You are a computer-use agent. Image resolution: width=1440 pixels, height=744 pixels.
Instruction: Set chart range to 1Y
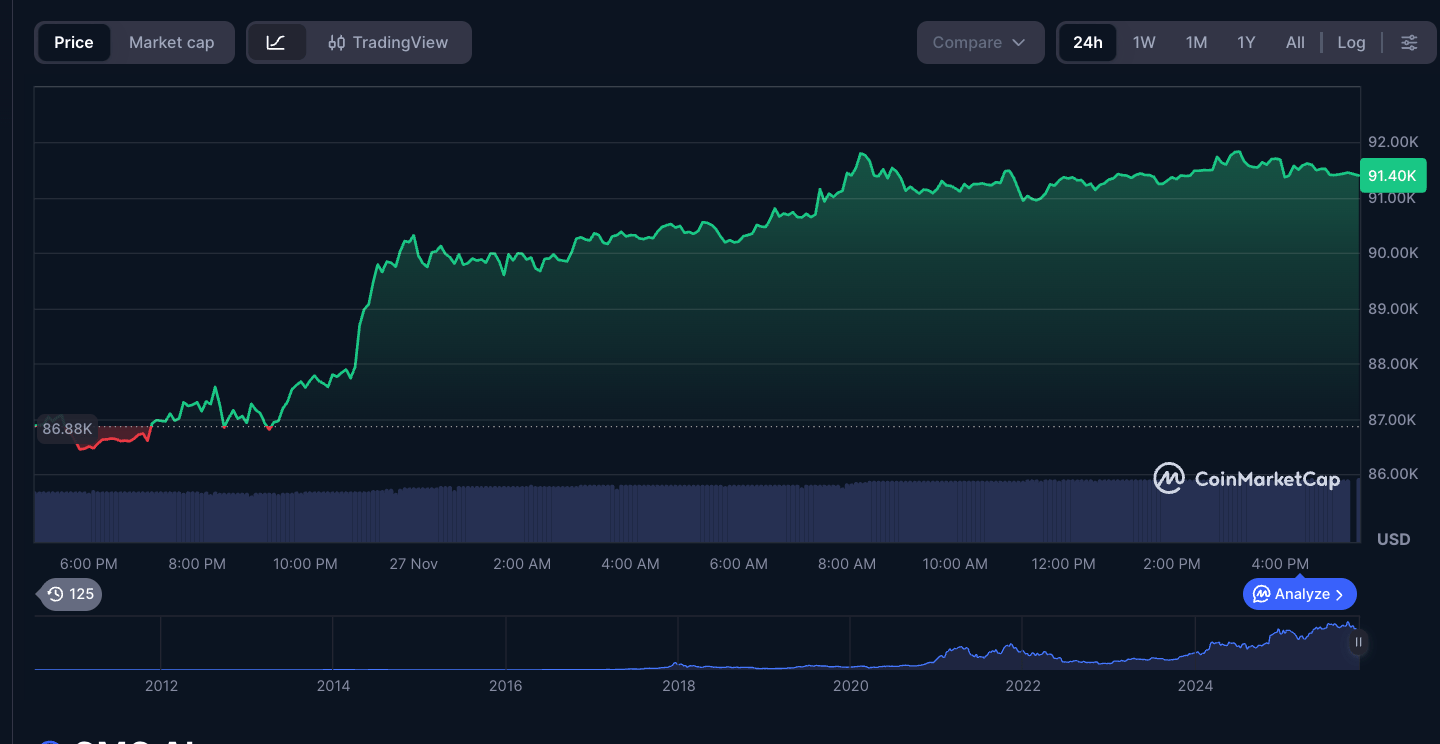pyautogui.click(x=1246, y=43)
